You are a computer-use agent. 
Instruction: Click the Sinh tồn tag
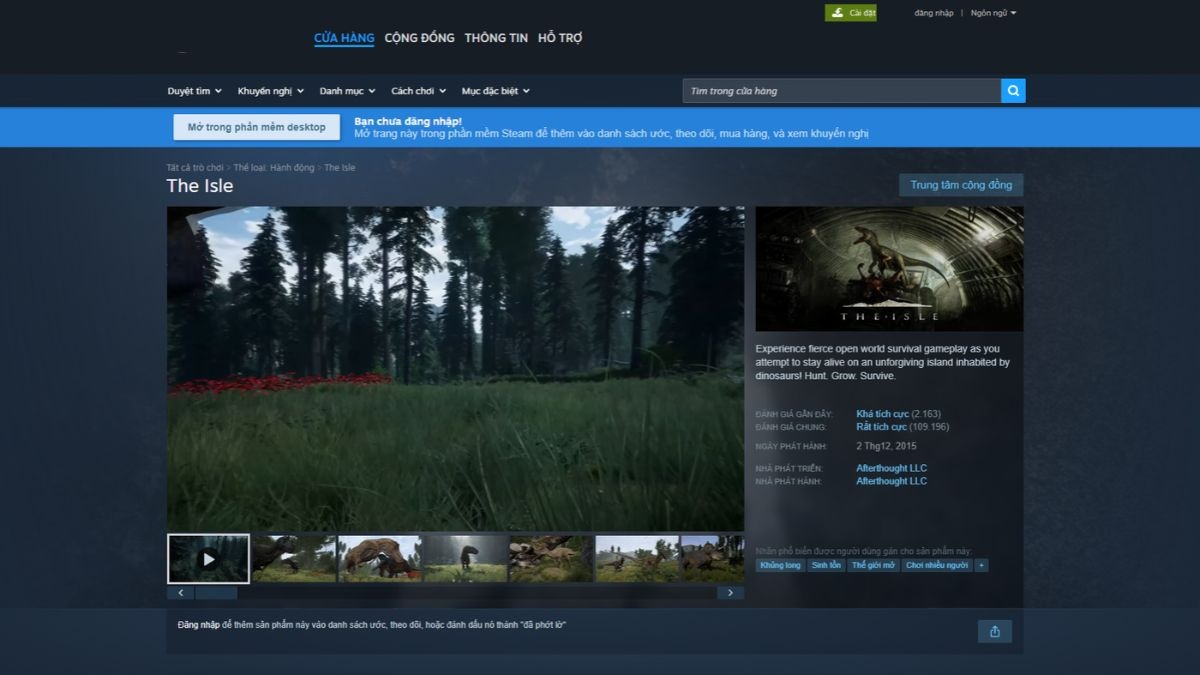pyautogui.click(x=826, y=565)
